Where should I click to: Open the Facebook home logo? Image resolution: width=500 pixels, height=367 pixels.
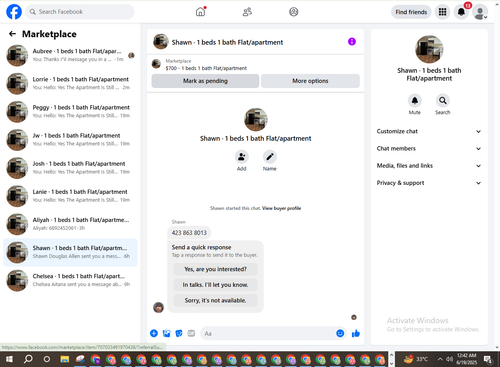click(14, 12)
